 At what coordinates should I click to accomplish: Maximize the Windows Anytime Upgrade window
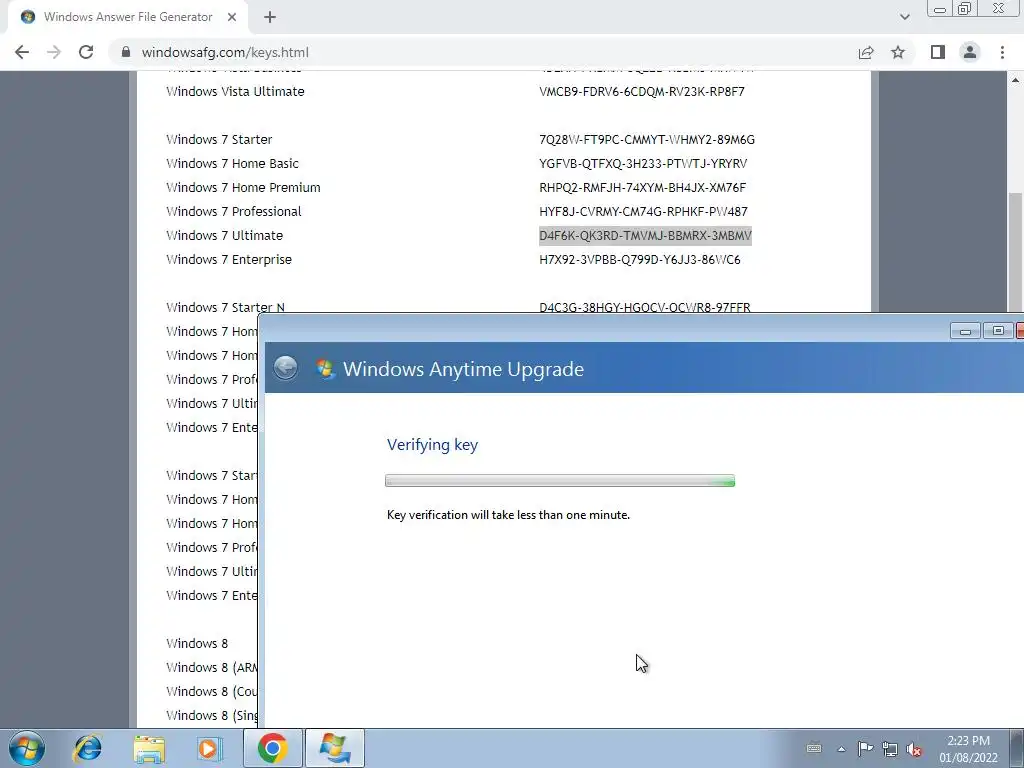[998, 331]
